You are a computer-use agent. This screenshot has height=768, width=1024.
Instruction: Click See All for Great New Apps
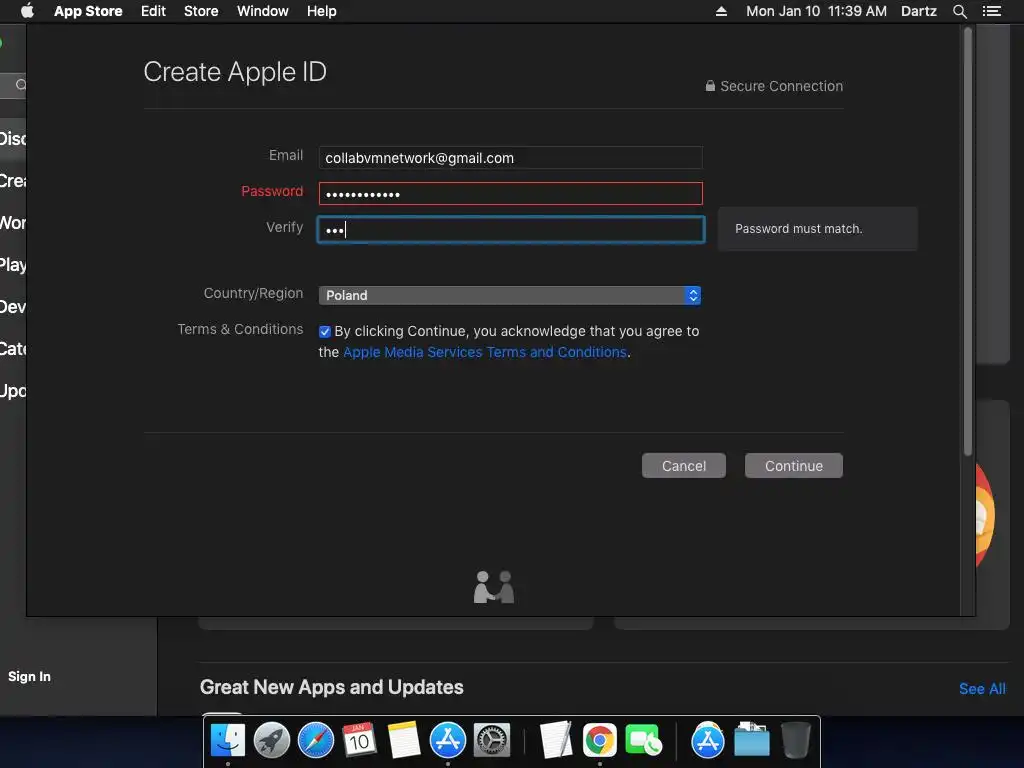click(982, 689)
